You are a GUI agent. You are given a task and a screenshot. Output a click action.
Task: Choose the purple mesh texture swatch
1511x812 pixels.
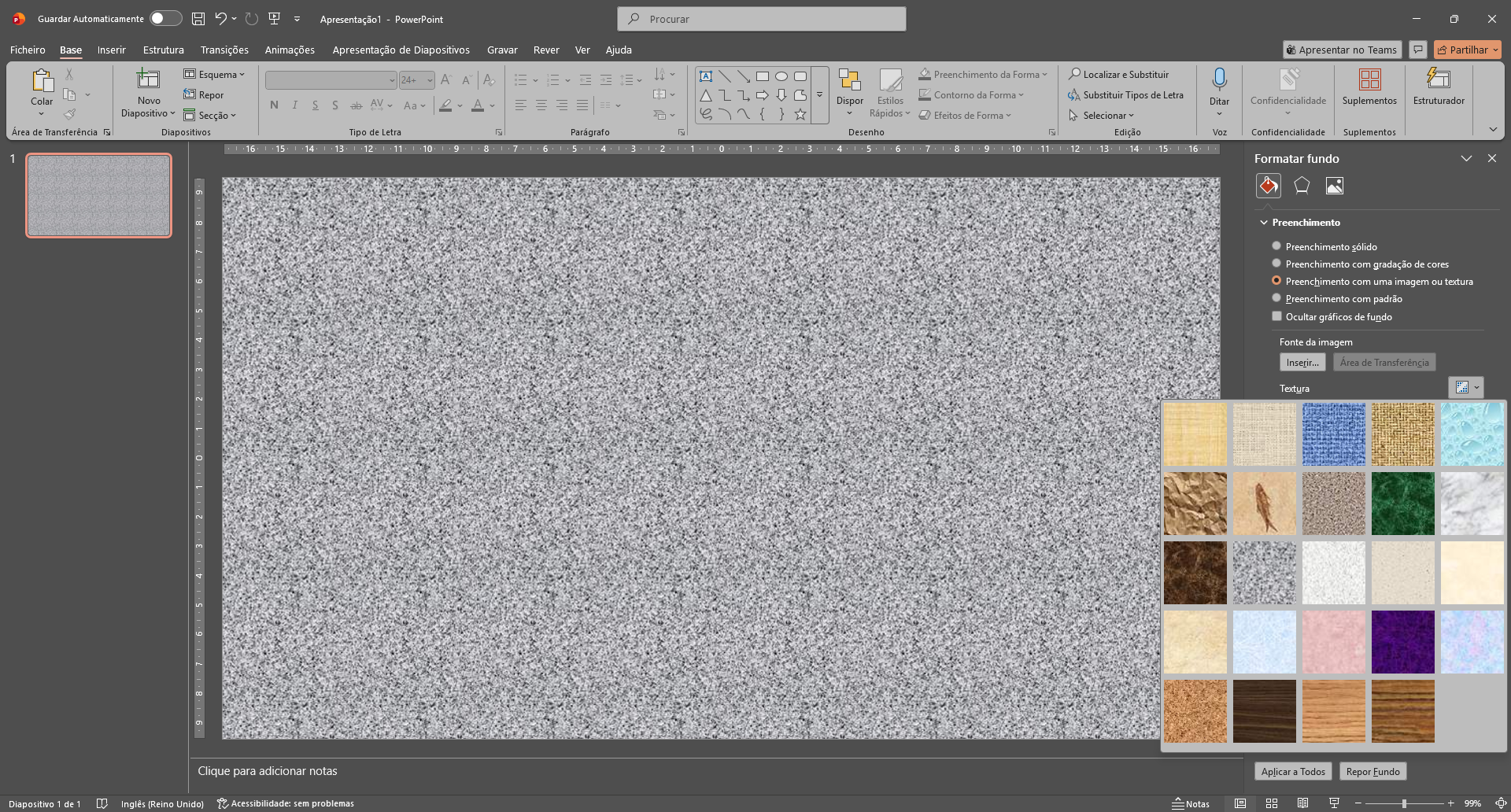pos(1402,642)
